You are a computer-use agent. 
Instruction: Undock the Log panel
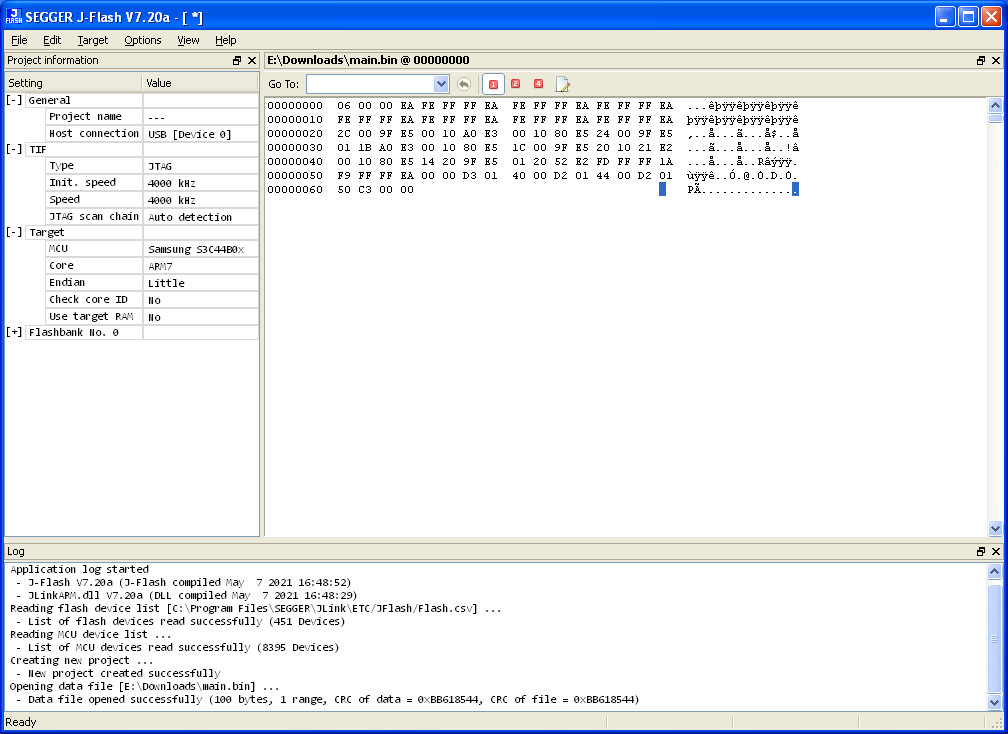pyautogui.click(x=981, y=551)
